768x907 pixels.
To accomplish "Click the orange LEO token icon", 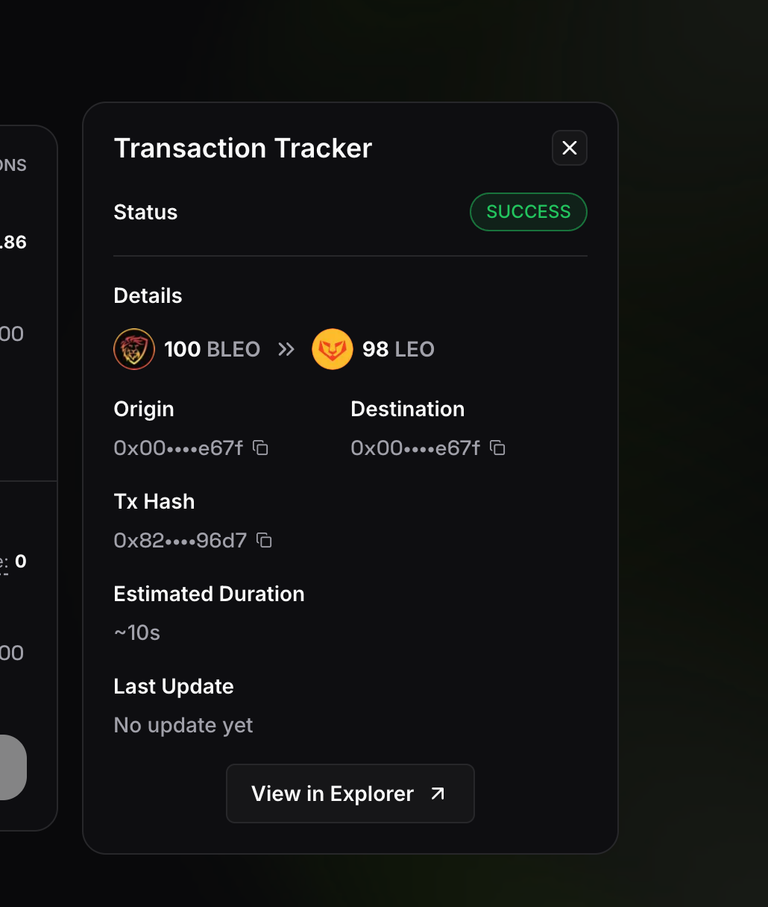I will tap(333, 349).
